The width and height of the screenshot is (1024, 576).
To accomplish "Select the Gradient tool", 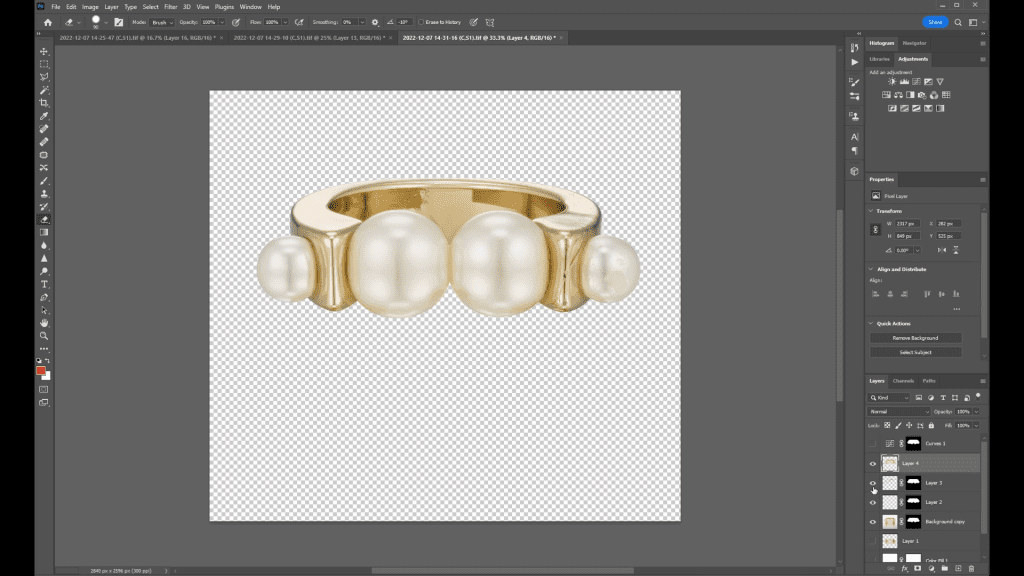I will (x=44, y=232).
